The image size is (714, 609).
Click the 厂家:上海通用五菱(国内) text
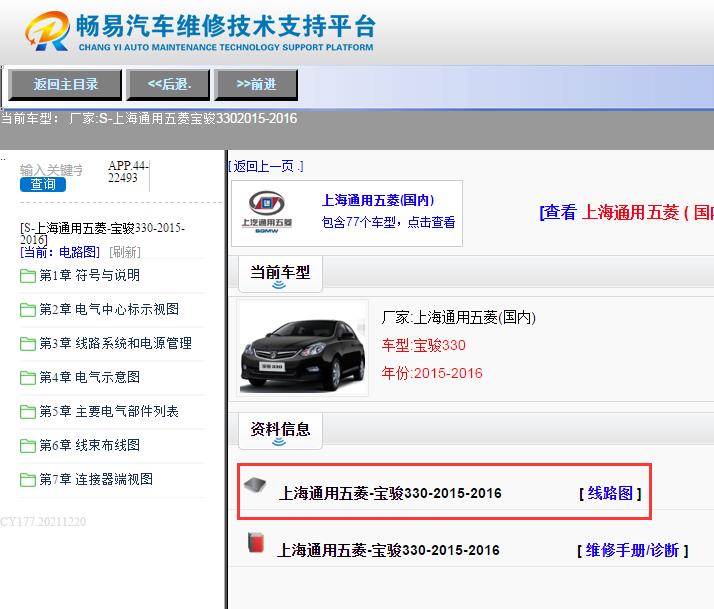pos(459,317)
